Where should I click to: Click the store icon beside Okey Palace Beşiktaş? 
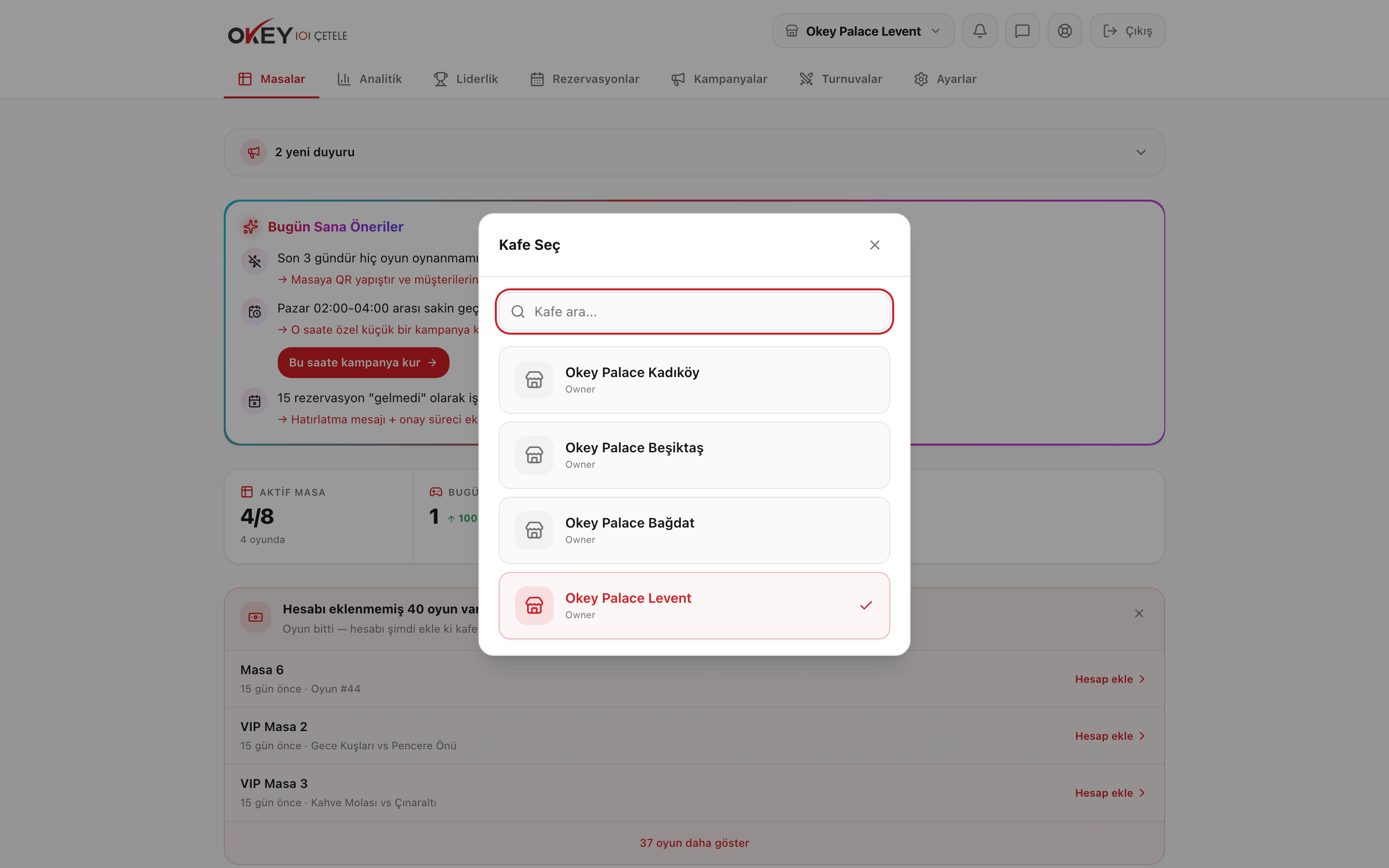[x=534, y=455]
